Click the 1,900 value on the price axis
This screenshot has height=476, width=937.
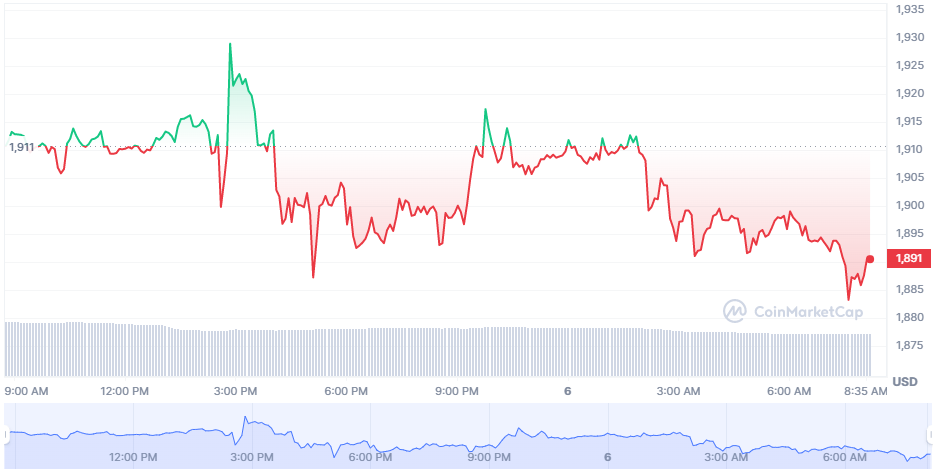910,205
